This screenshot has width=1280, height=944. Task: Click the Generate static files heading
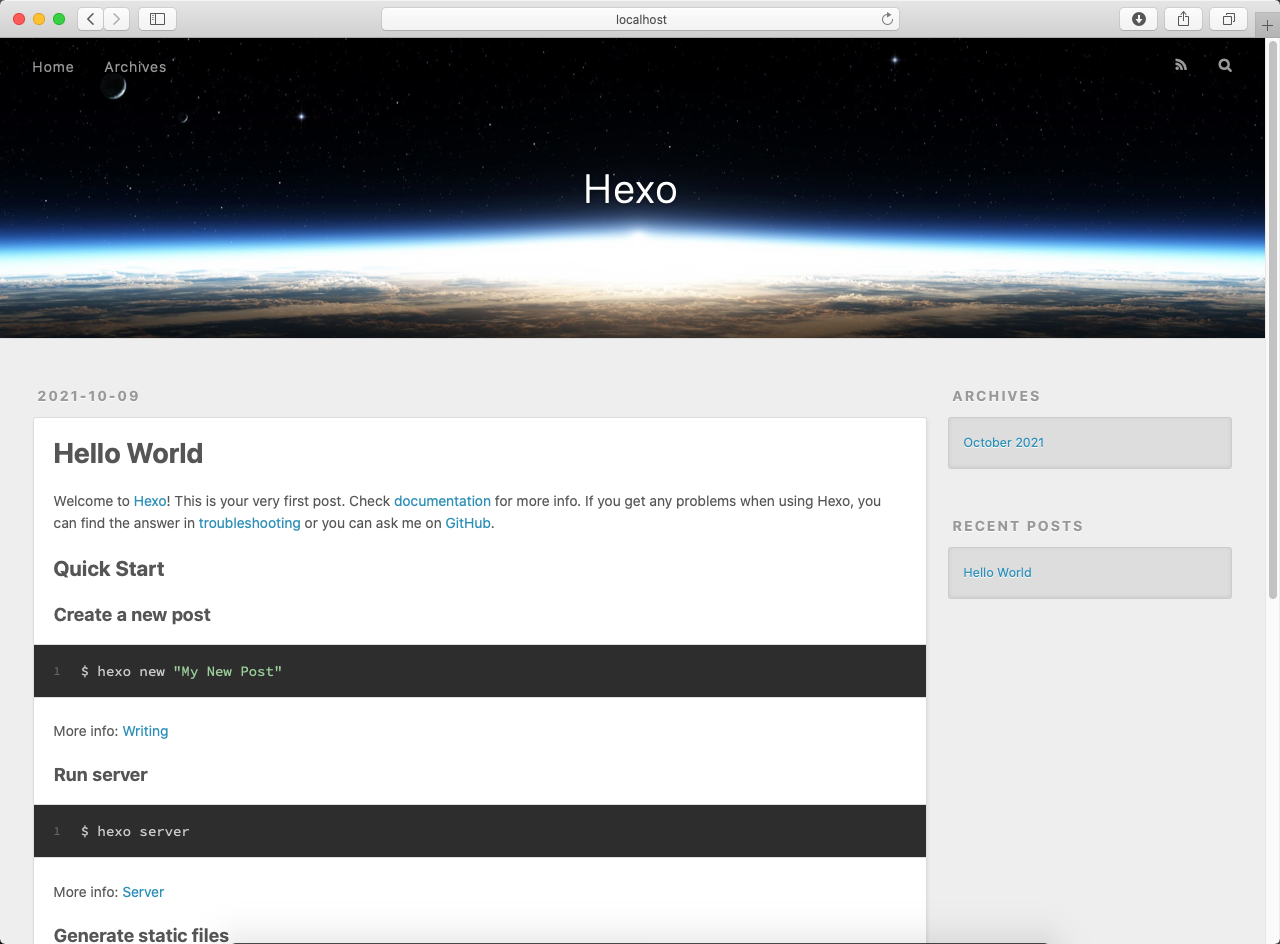pos(141,935)
